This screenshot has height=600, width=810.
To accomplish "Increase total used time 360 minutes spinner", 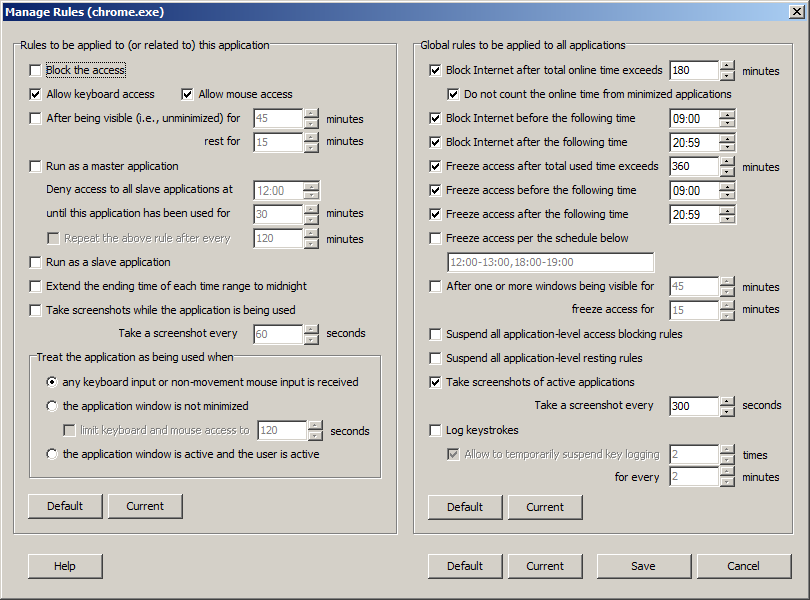I will [727, 162].
